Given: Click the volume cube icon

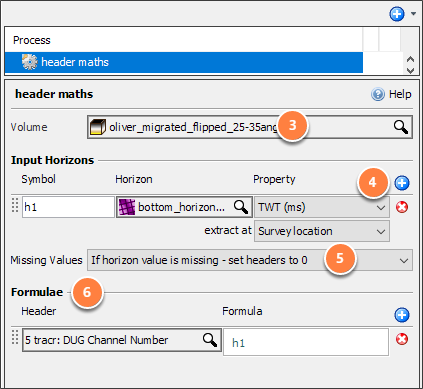Looking at the screenshot, I should tap(98, 127).
